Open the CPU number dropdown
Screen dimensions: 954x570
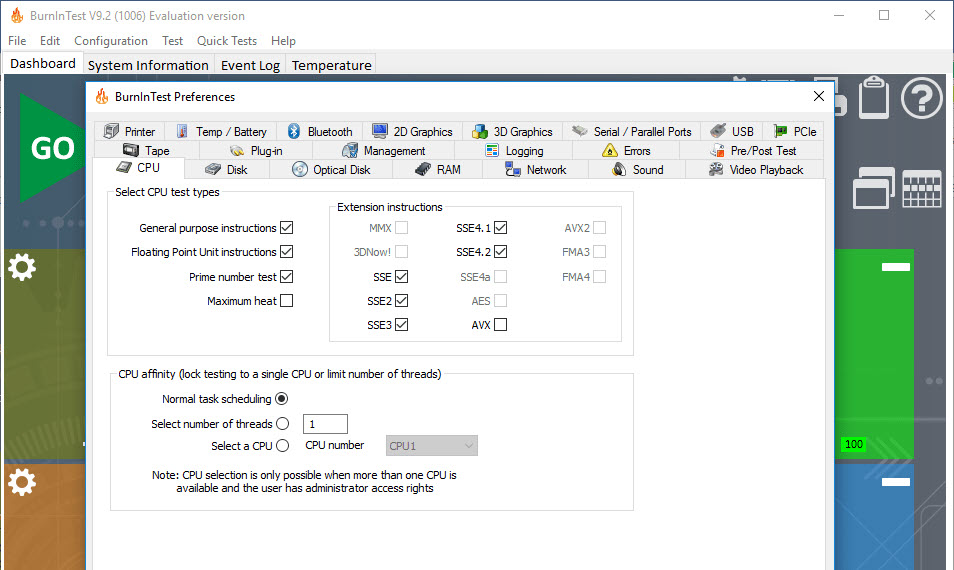tap(431, 445)
